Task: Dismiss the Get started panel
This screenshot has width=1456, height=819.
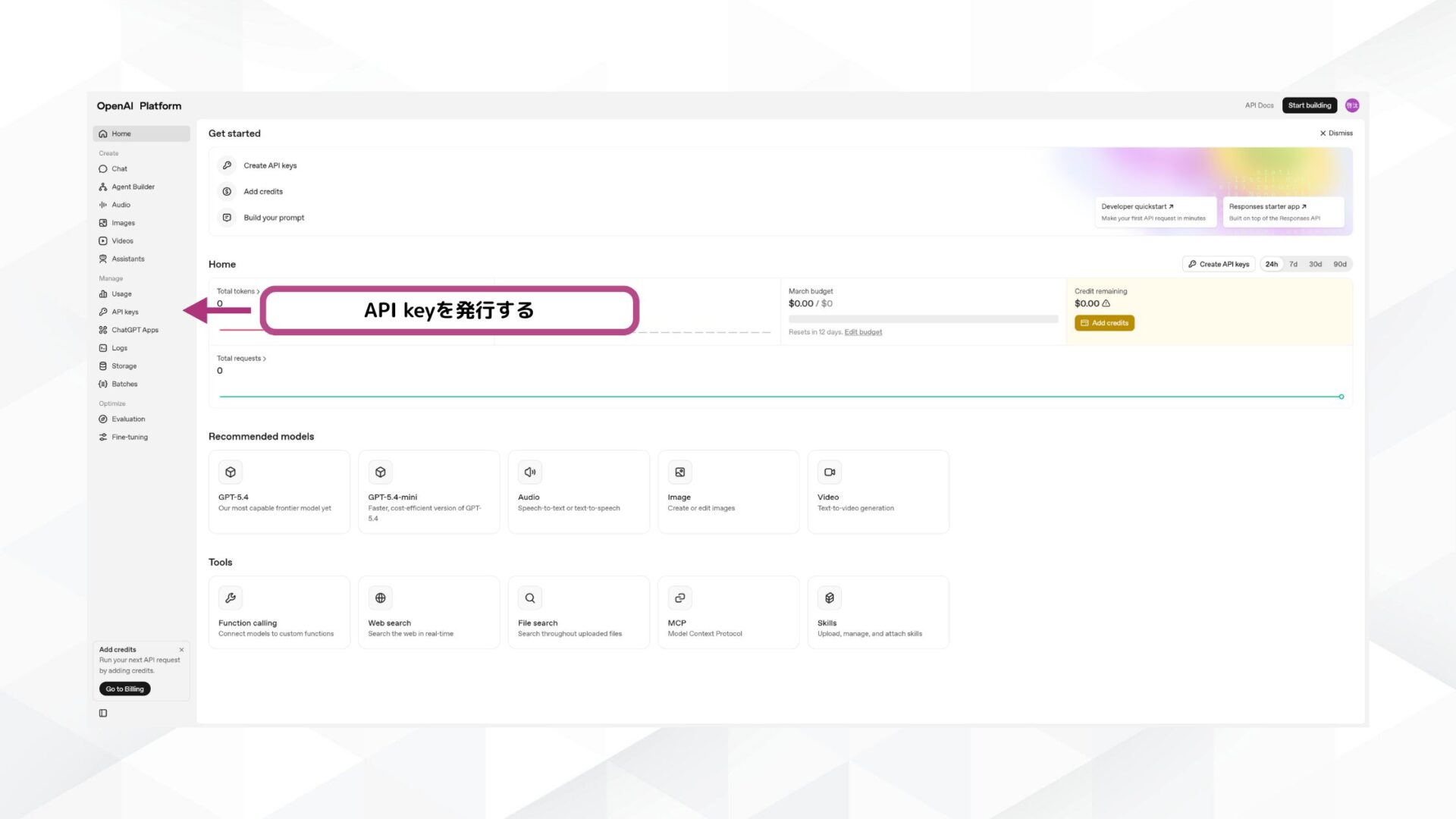Action: [x=1335, y=133]
